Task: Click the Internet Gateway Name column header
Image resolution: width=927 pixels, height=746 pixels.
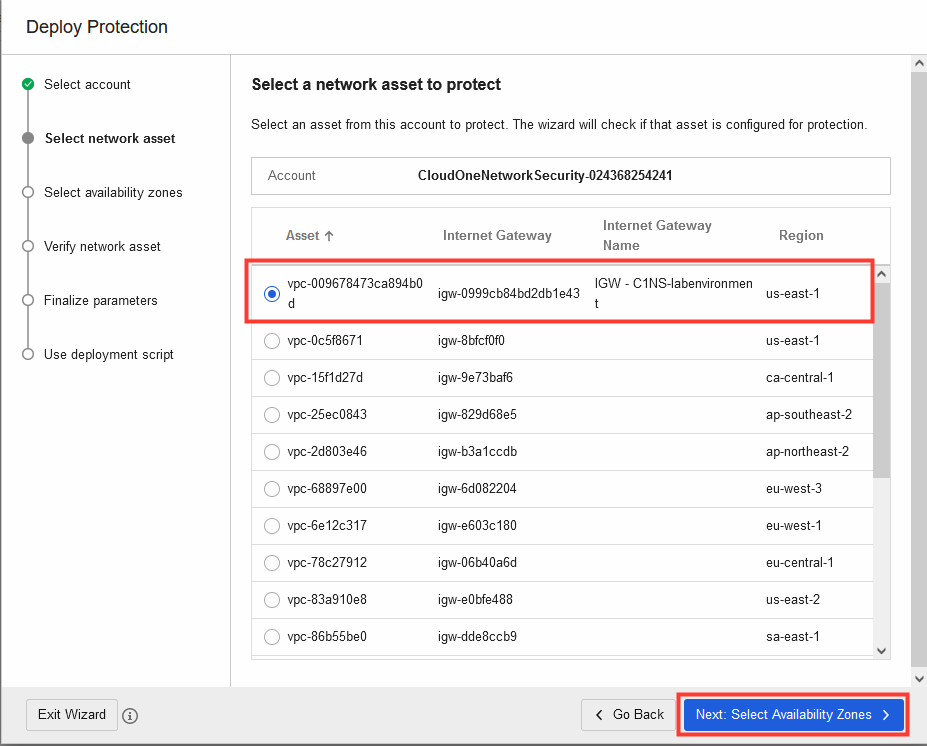Action: click(x=657, y=235)
